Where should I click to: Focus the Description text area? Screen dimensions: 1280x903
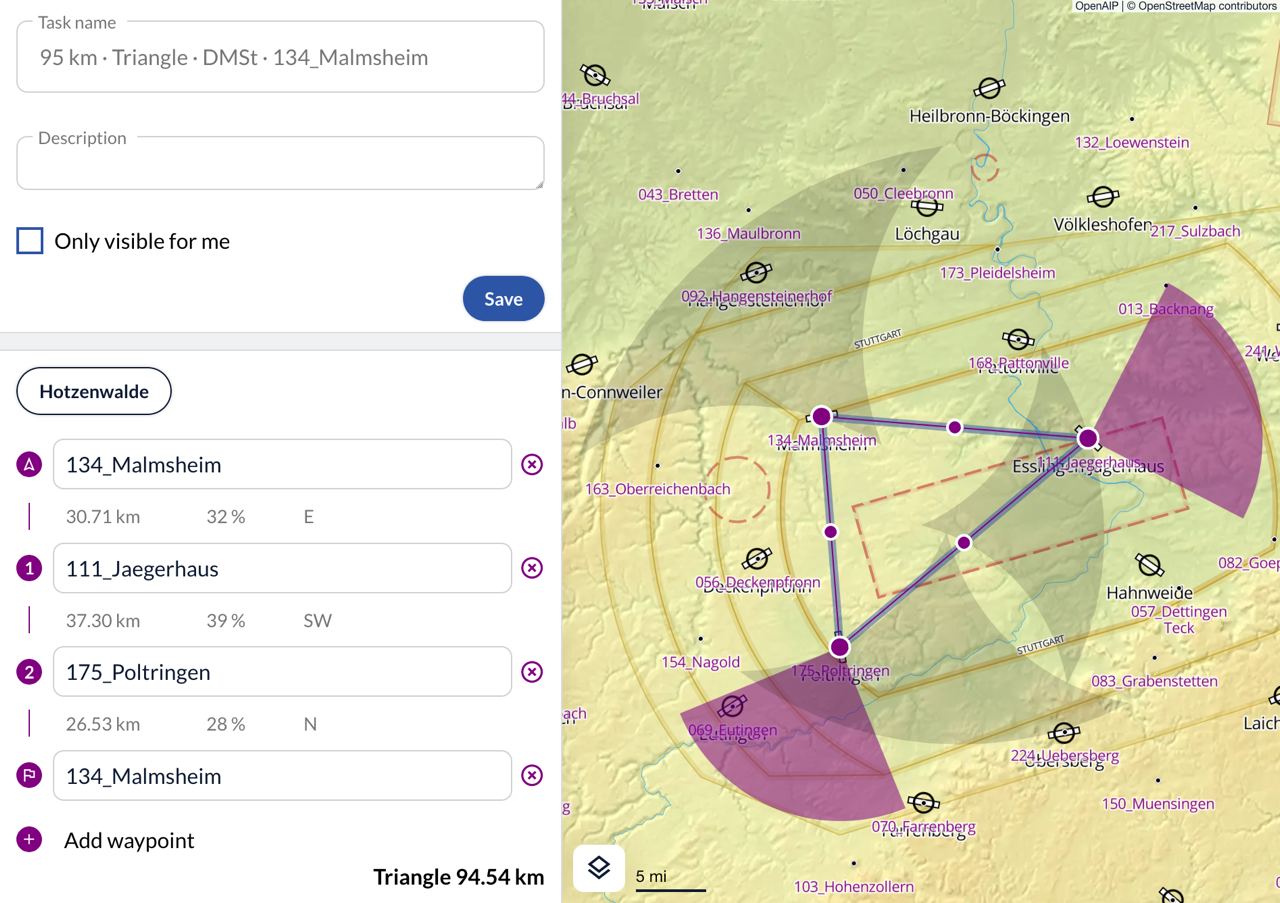(x=280, y=163)
